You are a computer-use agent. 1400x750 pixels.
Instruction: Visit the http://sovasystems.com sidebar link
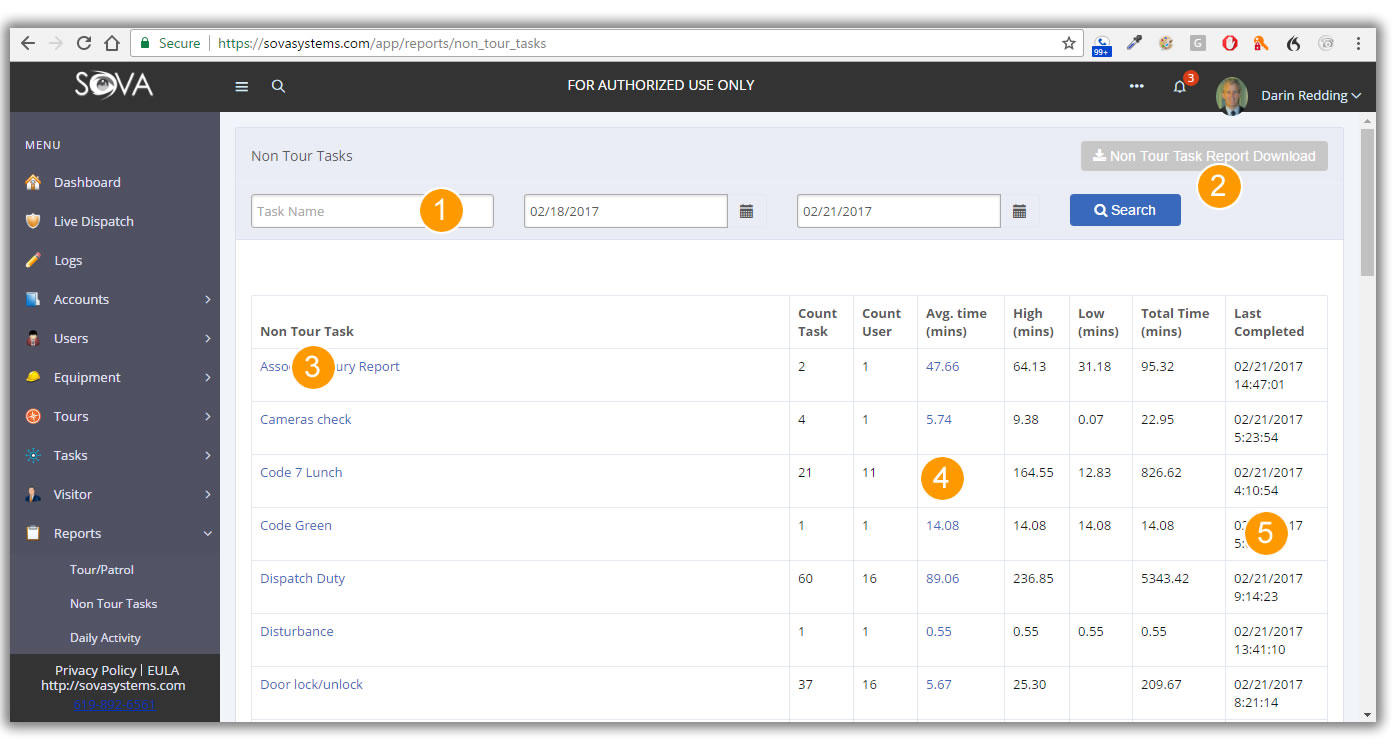click(113, 685)
